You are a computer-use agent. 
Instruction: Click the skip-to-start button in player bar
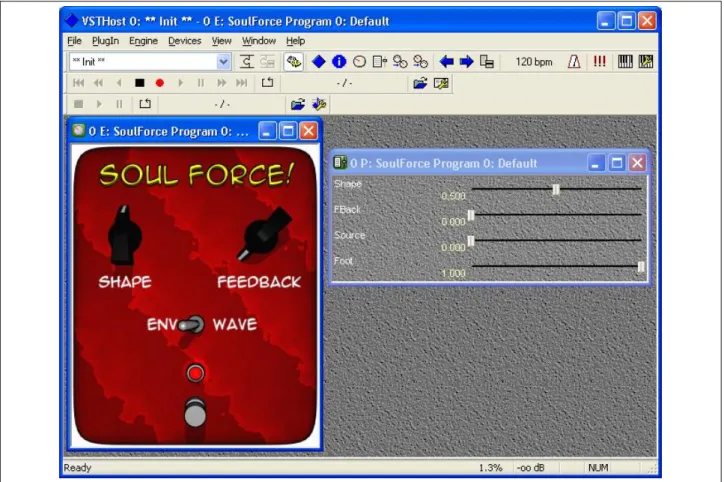(x=78, y=83)
